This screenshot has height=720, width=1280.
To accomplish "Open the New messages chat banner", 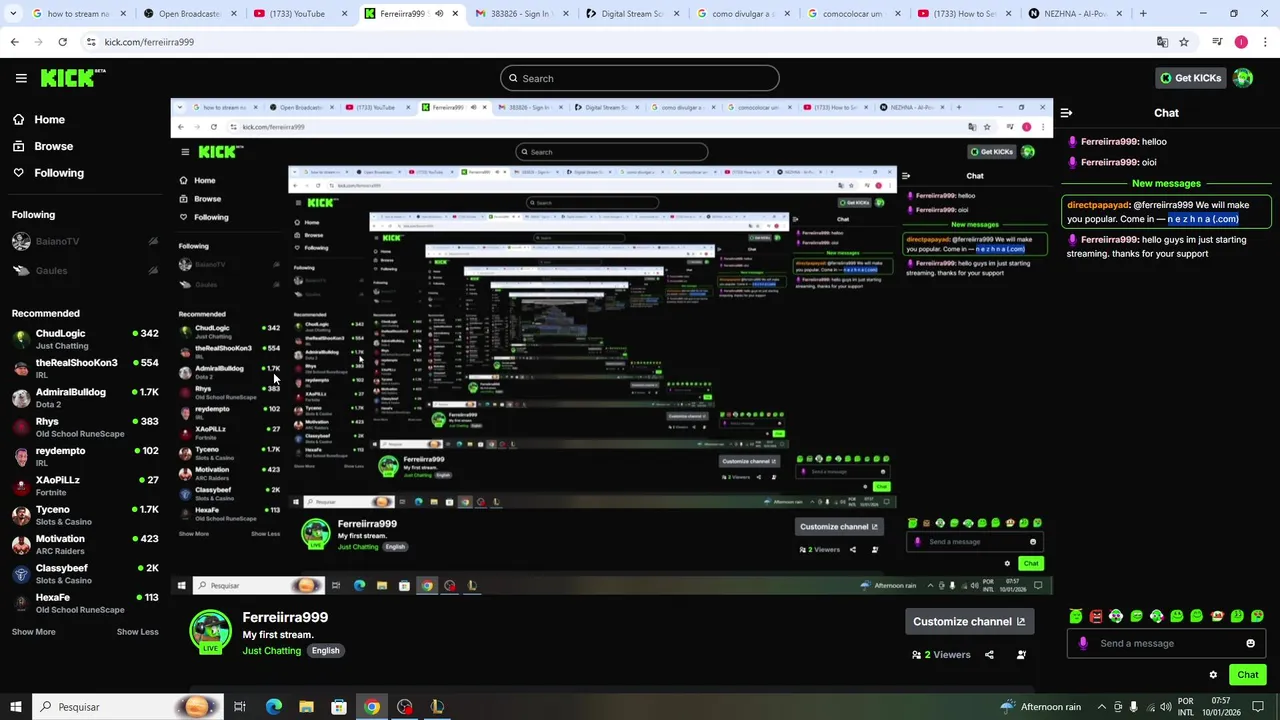I will pos(1166,184).
